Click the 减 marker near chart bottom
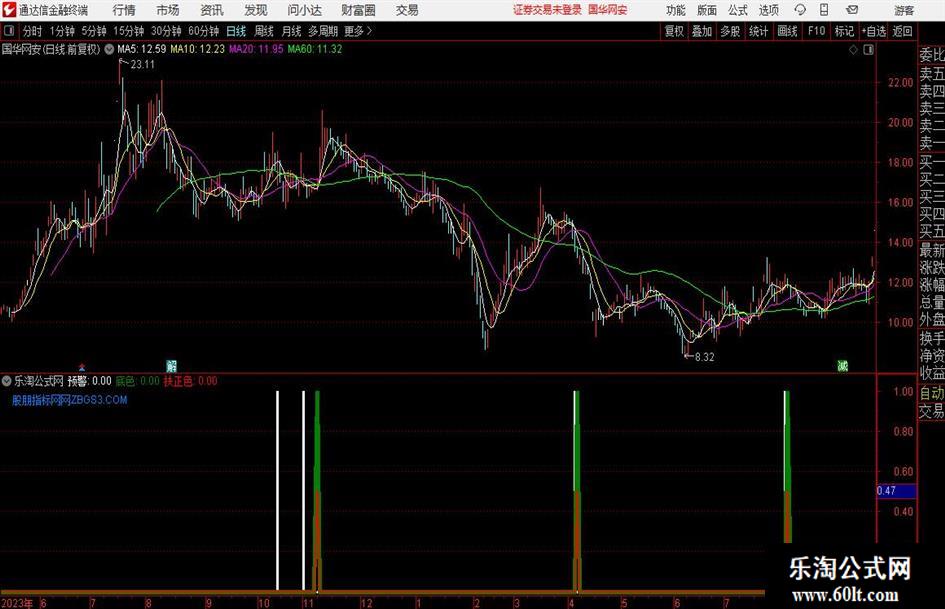945x609 pixels. (843, 365)
